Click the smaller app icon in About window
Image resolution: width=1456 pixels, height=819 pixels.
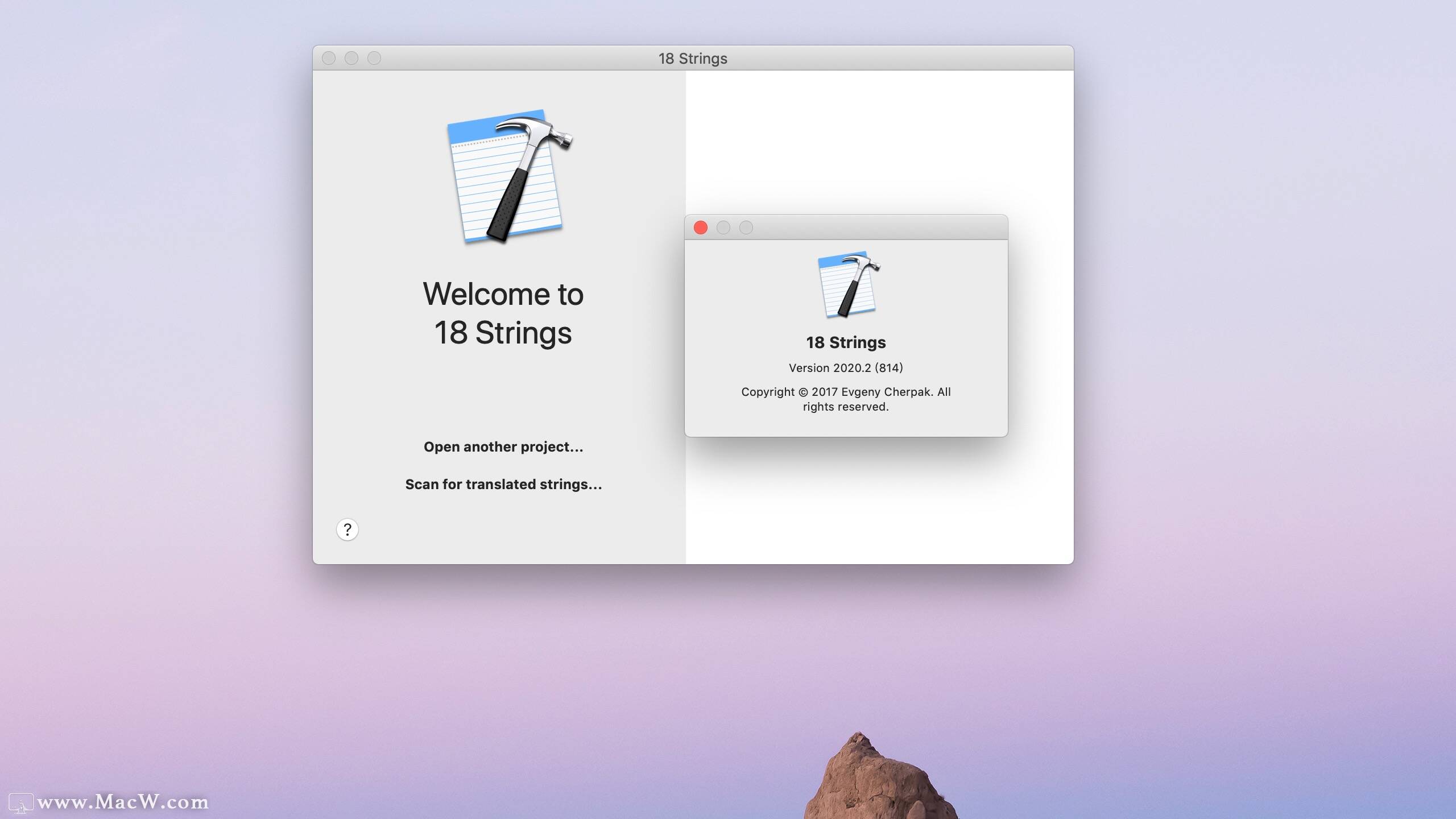[x=846, y=284]
